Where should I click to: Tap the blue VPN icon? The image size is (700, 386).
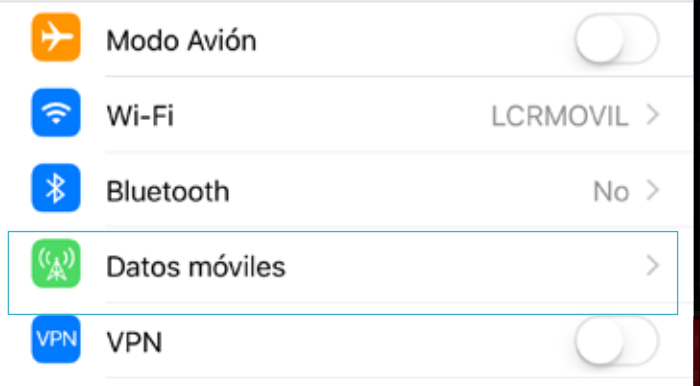click(x=56, y=339)
